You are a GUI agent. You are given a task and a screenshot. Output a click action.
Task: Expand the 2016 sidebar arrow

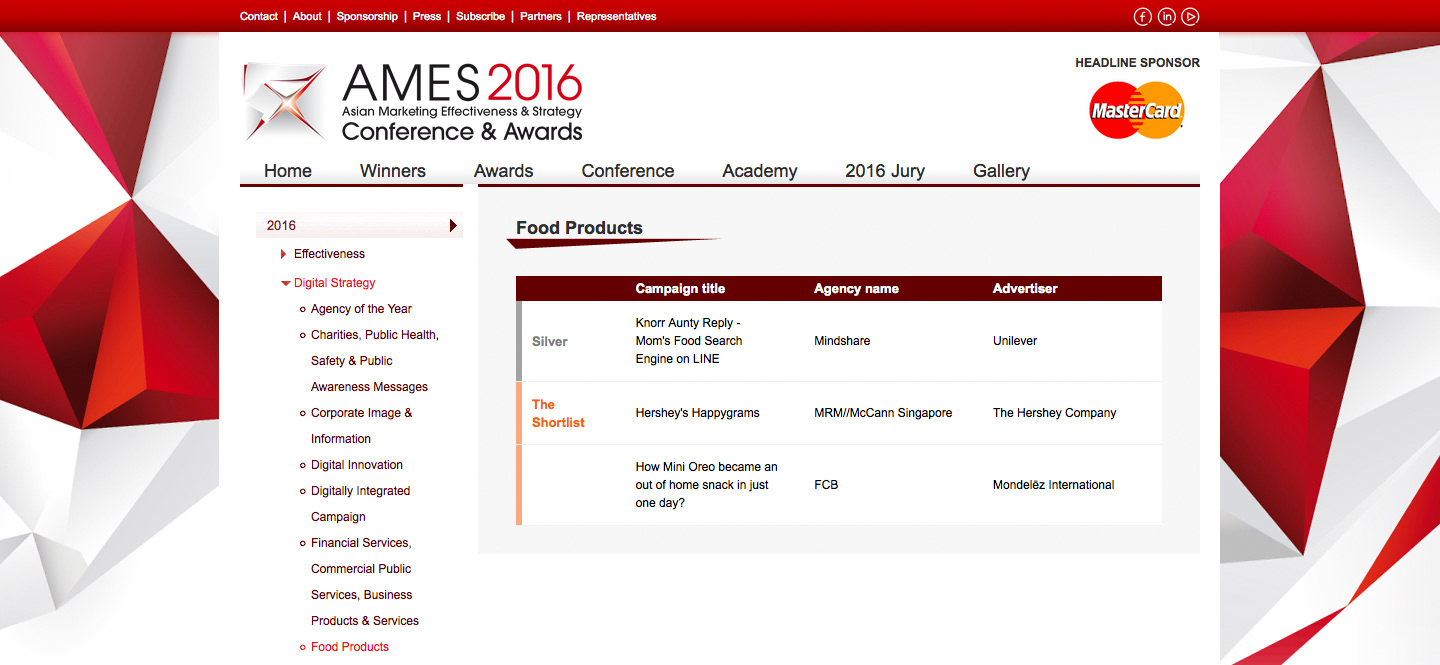point(453,225)
